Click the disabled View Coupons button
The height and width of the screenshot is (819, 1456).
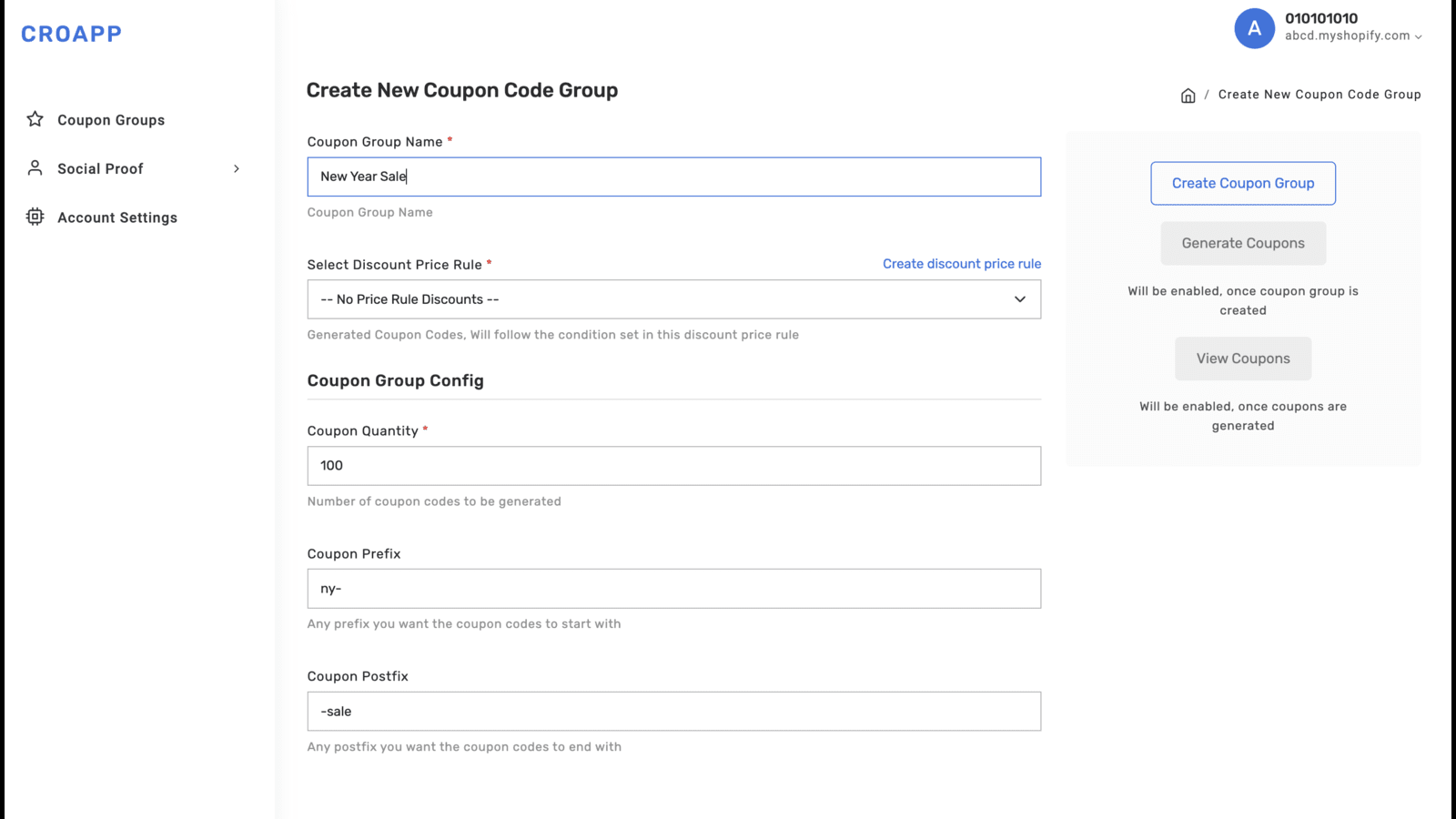pyautogui.click(x=1242, y=358)
